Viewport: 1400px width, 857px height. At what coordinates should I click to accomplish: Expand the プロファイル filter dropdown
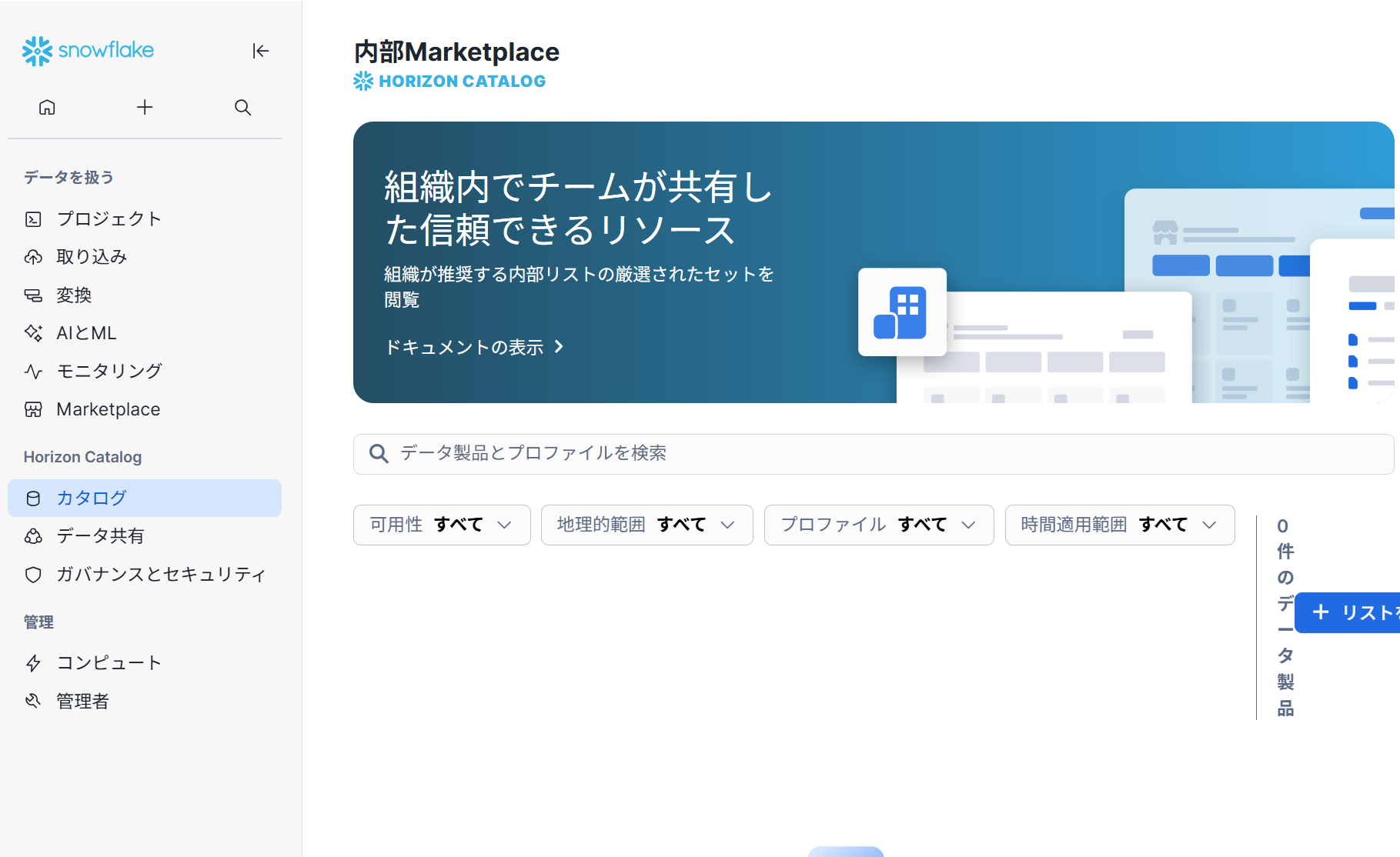(879, 525)
